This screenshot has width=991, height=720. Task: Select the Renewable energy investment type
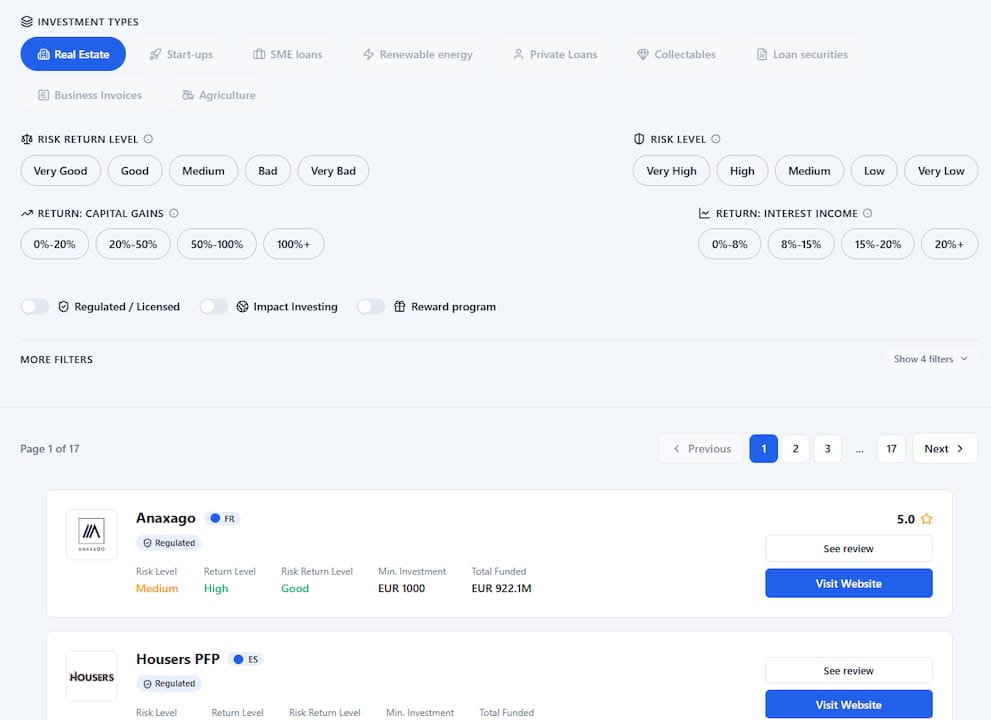click(418, 54)
